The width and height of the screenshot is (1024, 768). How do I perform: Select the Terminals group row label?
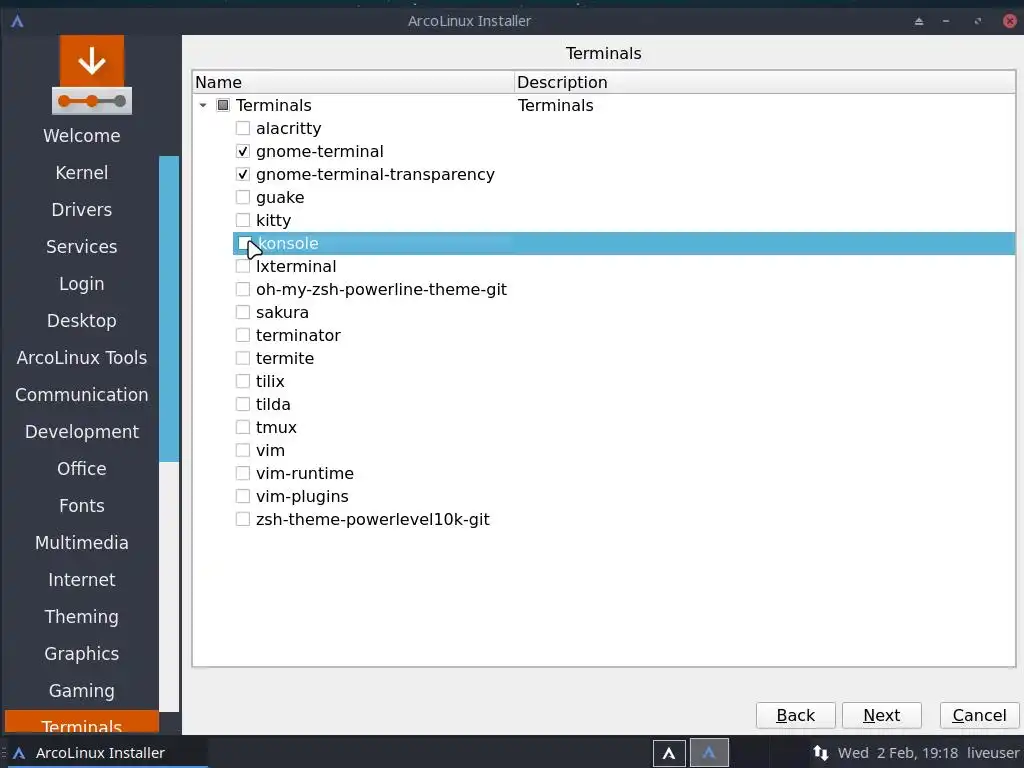[x=274, y=105]
